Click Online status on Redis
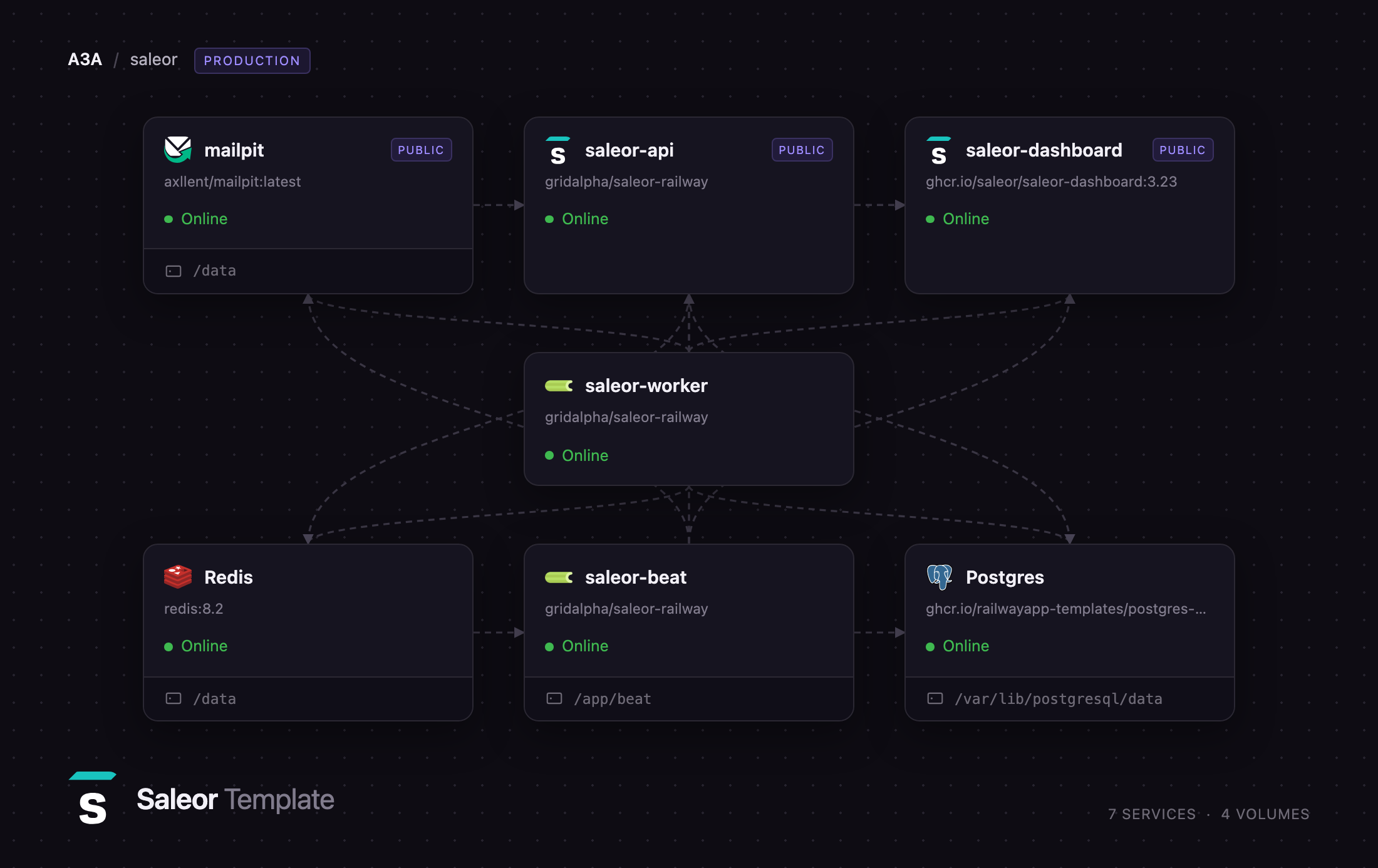Screen dimensions: 1378x868 tap(204, 646)
